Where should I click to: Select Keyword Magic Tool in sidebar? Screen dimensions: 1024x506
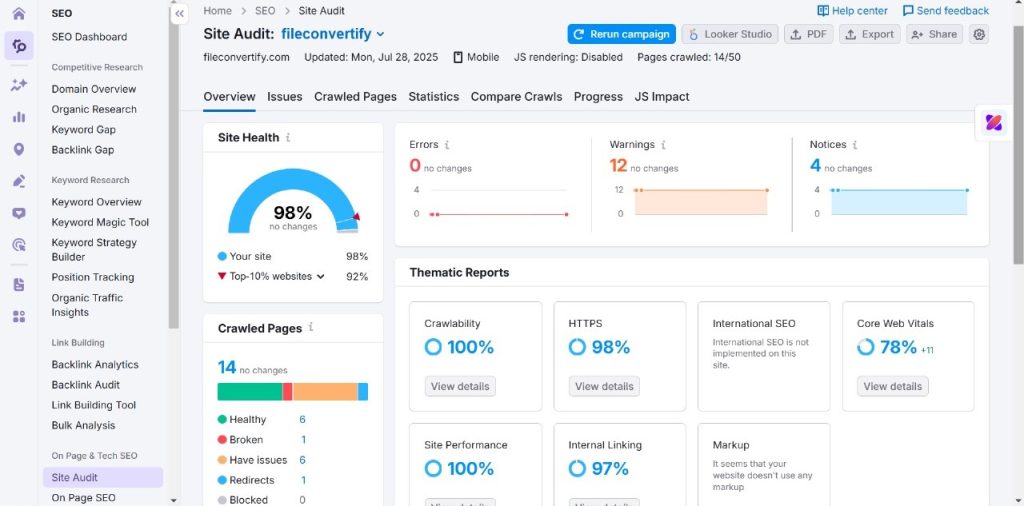[x=100, y=222]
